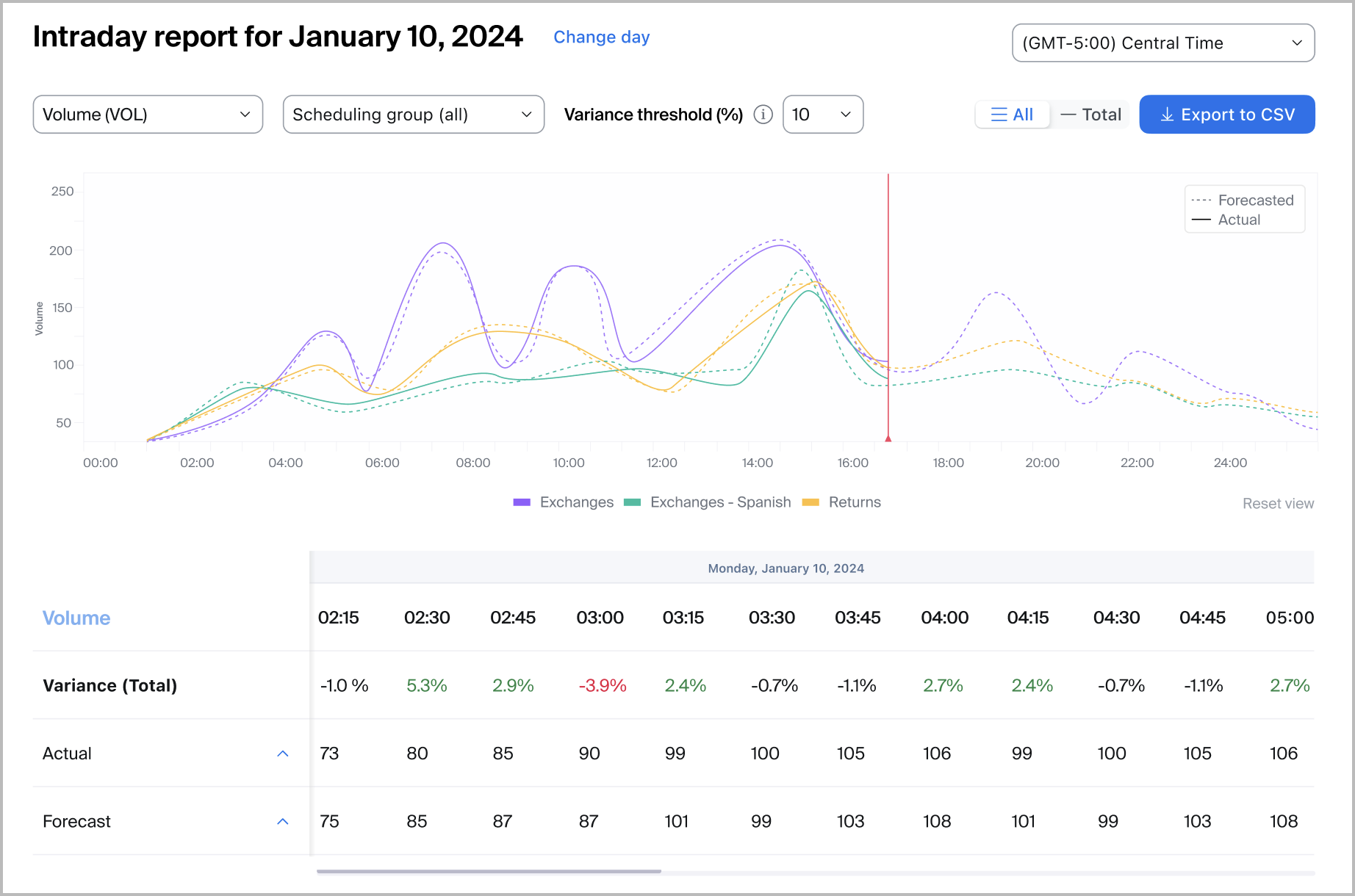Click the download icon on Export button

click(1166, 115)
